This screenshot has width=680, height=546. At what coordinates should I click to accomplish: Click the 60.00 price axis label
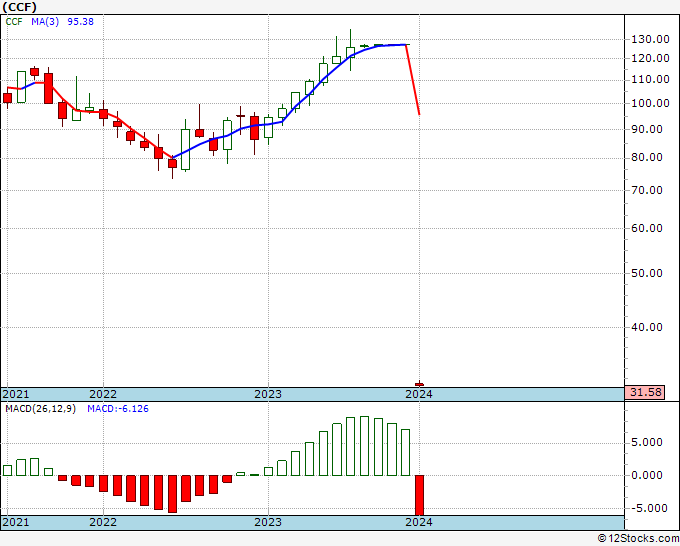[647, 228]
